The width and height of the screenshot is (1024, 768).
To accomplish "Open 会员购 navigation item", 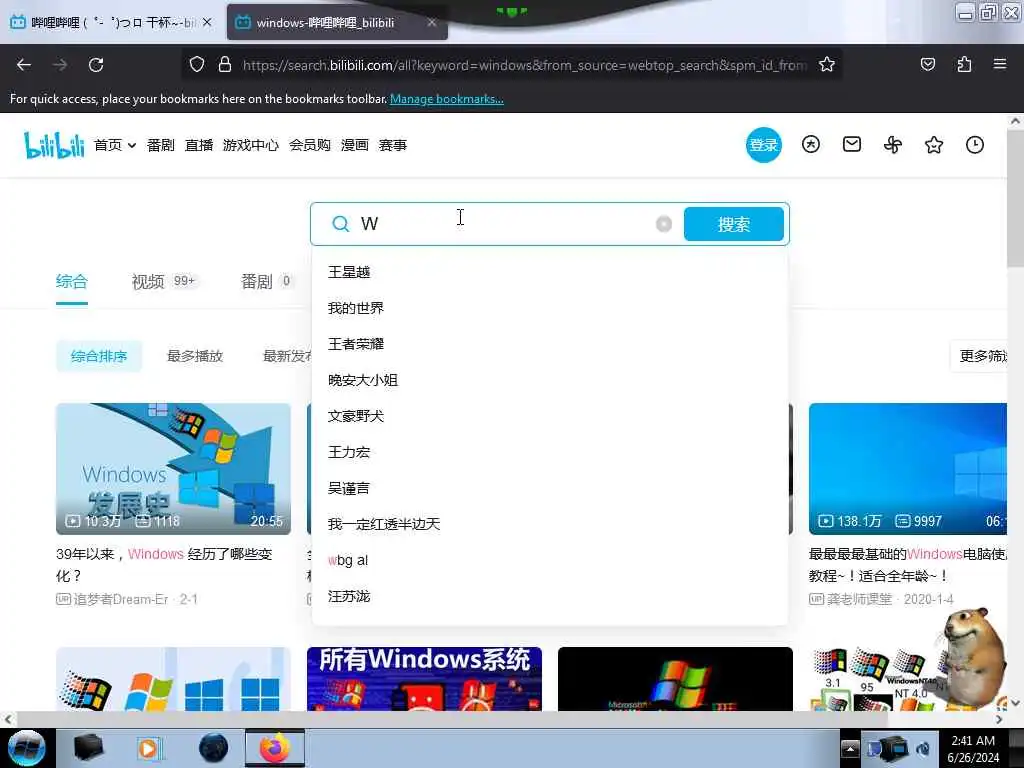I will coord(310,145).
